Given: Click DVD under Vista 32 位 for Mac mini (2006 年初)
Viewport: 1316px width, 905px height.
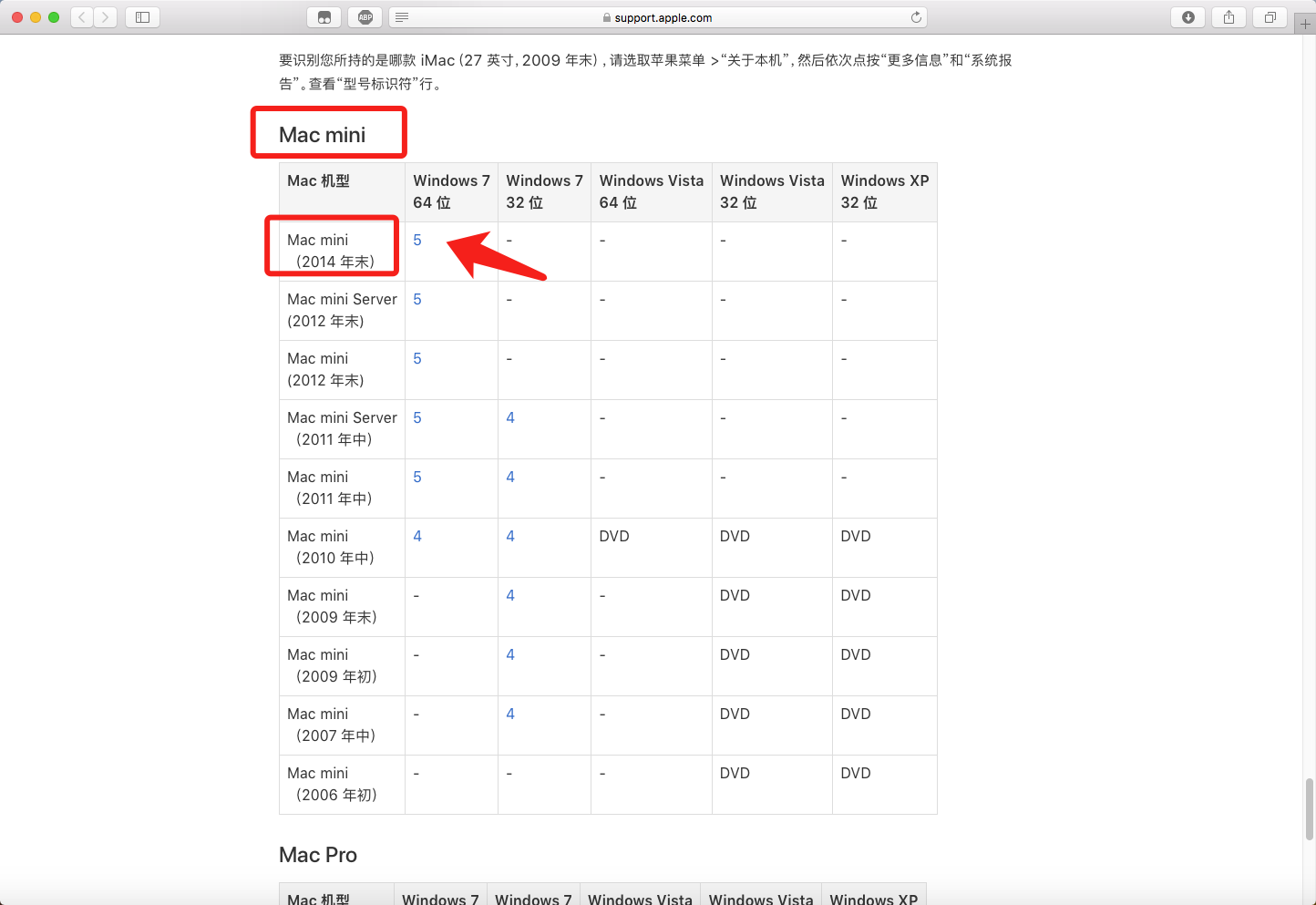Looking at the screenshot, I should coord(735,773).
